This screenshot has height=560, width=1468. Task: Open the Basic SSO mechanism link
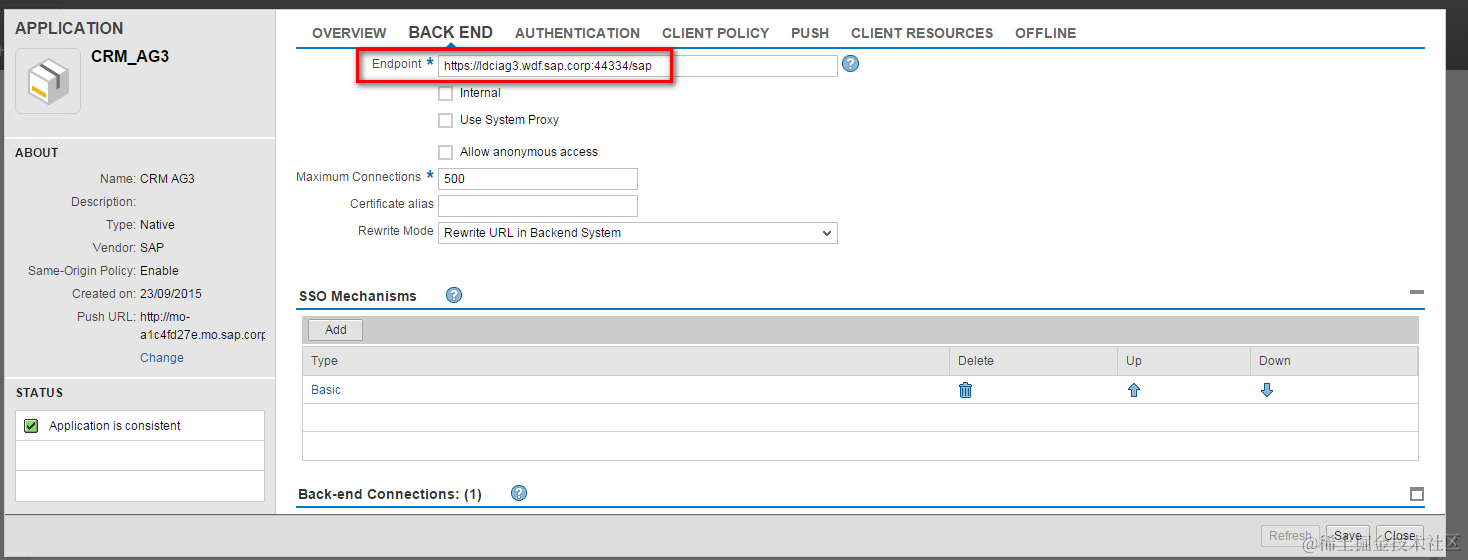click(326, 390)
